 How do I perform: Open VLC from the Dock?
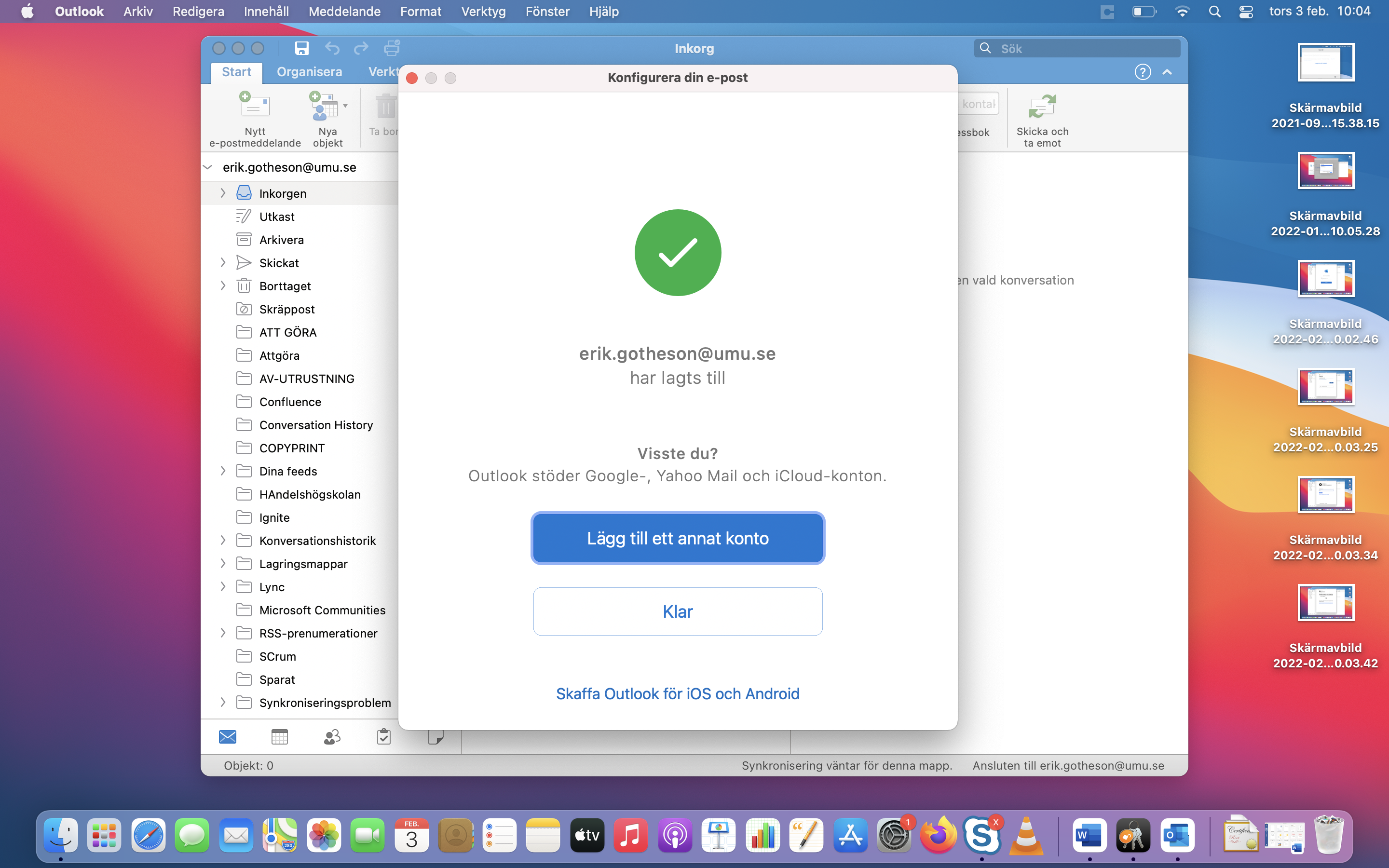tap(1026, 835)
